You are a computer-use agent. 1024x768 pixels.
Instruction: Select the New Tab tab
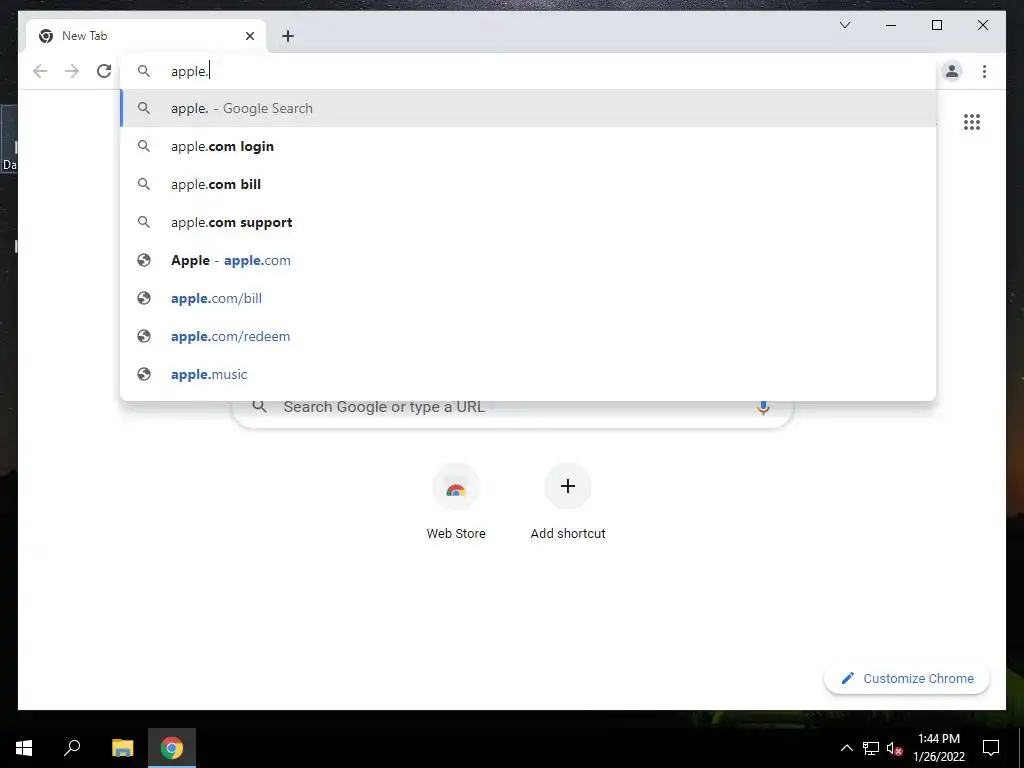point(146,36)
